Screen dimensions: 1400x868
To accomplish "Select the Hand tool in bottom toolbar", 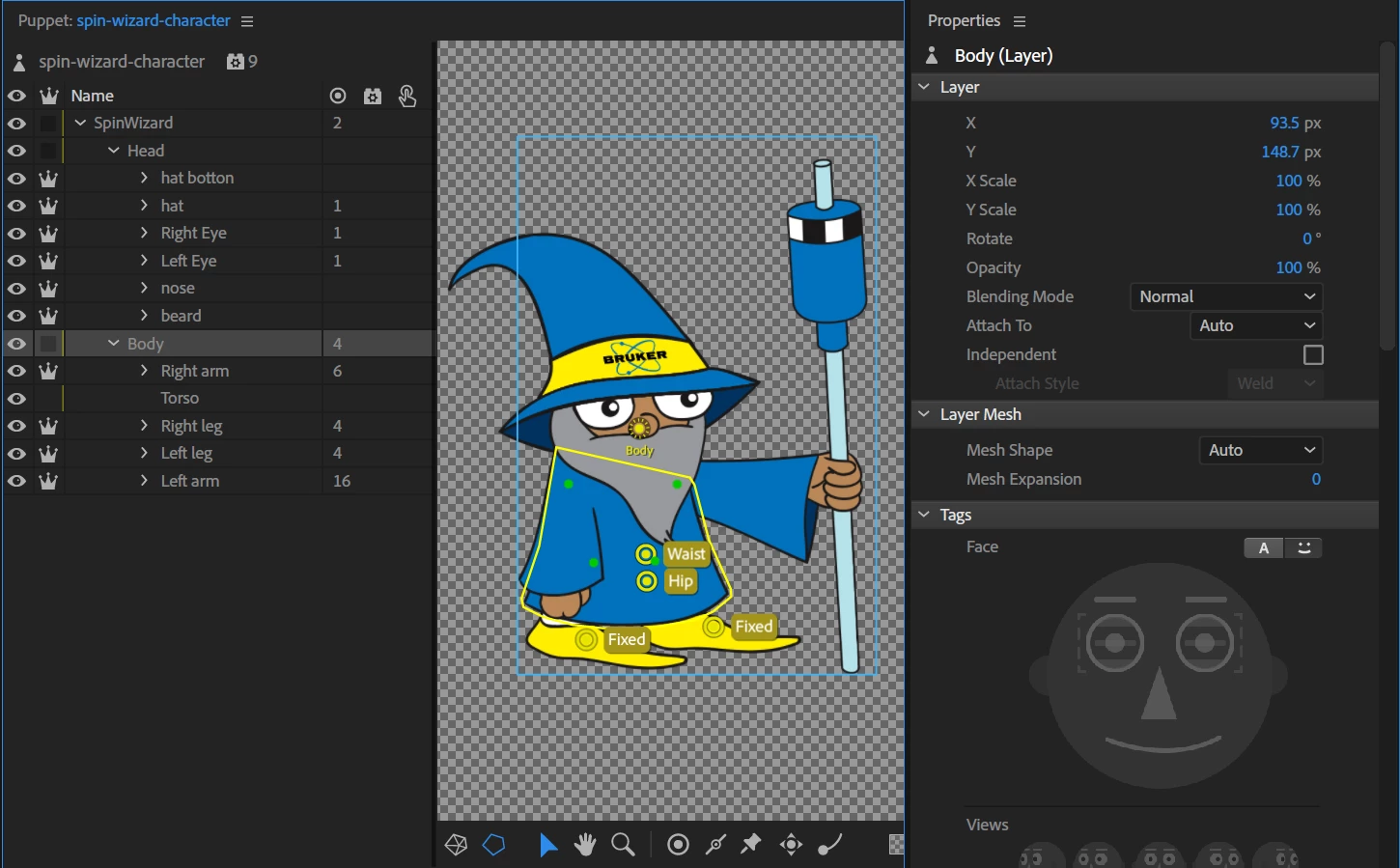I will 584,845.
